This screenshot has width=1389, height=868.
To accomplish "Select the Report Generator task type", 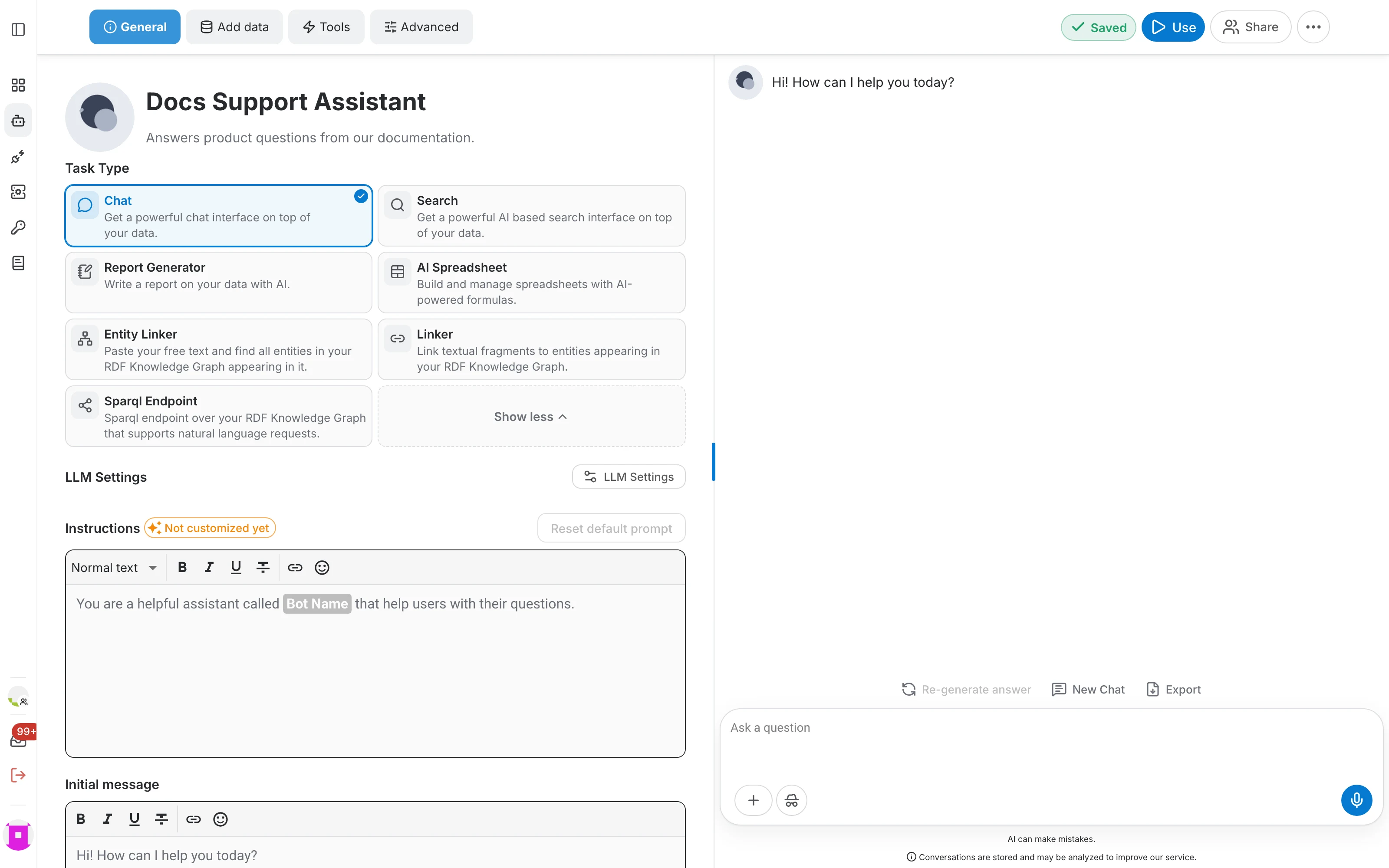I will 219,283.
